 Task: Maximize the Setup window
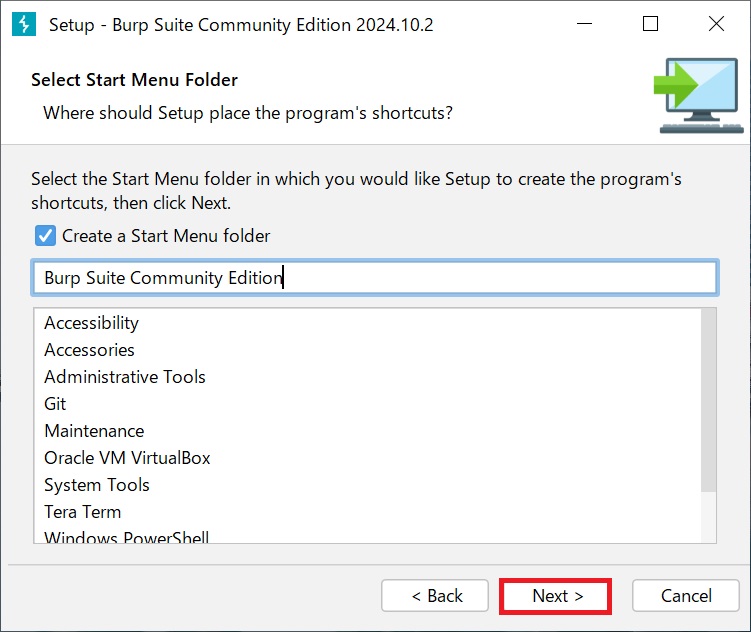point(650,23)
